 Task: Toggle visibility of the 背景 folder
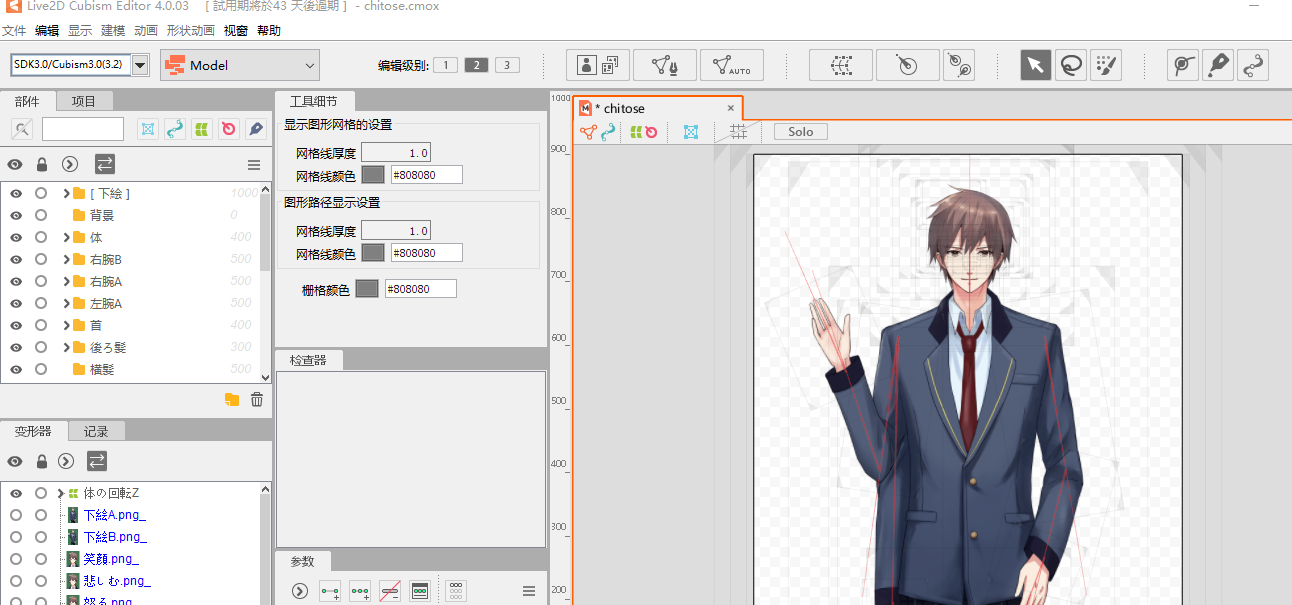[17, 214]
